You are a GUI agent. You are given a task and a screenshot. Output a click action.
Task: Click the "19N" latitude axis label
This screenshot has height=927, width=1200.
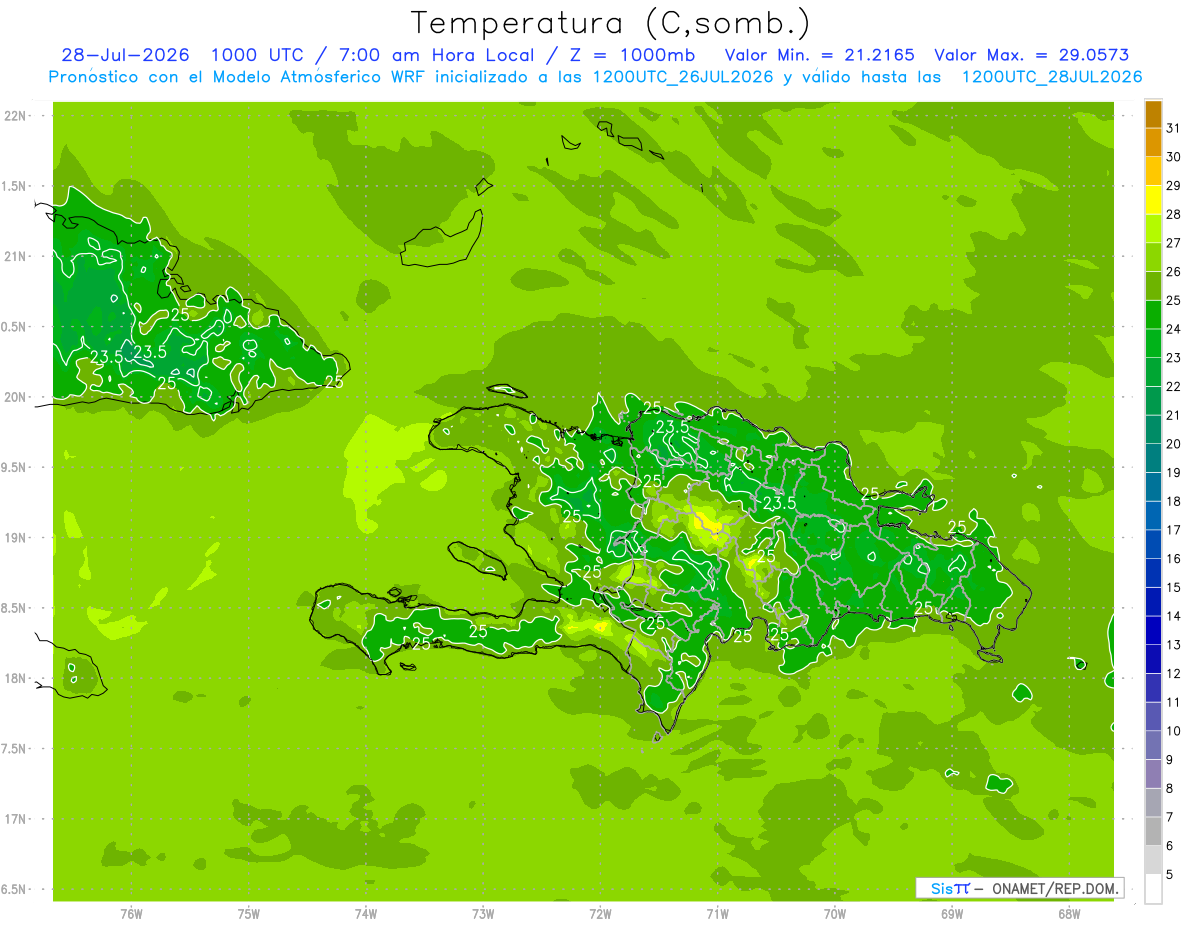tap(15, 538)
